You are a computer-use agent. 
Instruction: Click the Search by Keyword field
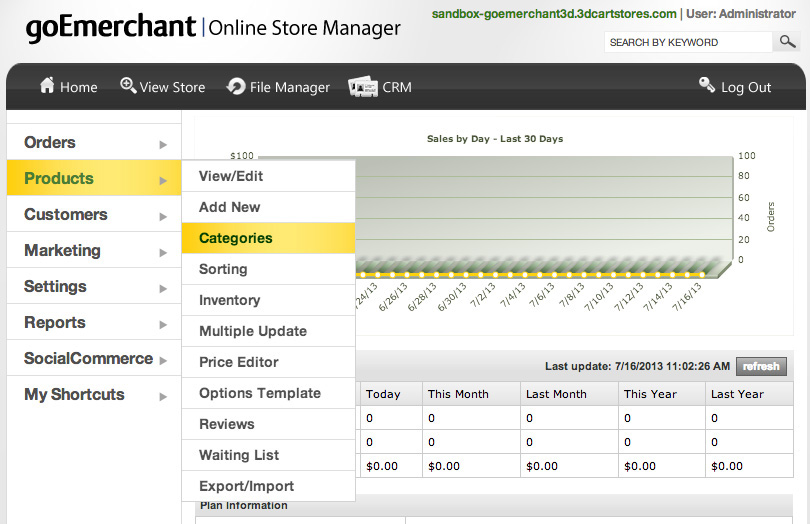689,42
